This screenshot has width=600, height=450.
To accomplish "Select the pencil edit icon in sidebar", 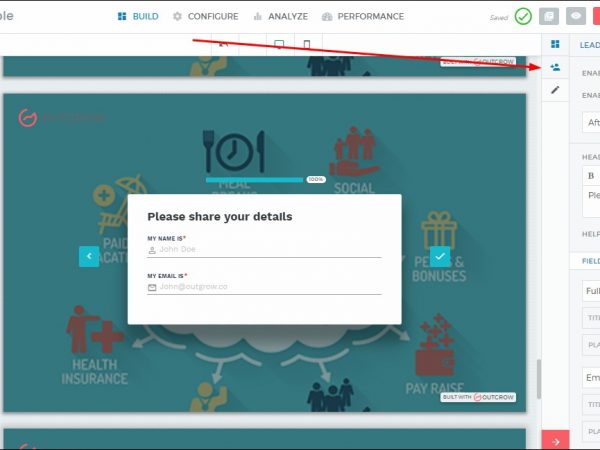I will [x=555, y=90].
